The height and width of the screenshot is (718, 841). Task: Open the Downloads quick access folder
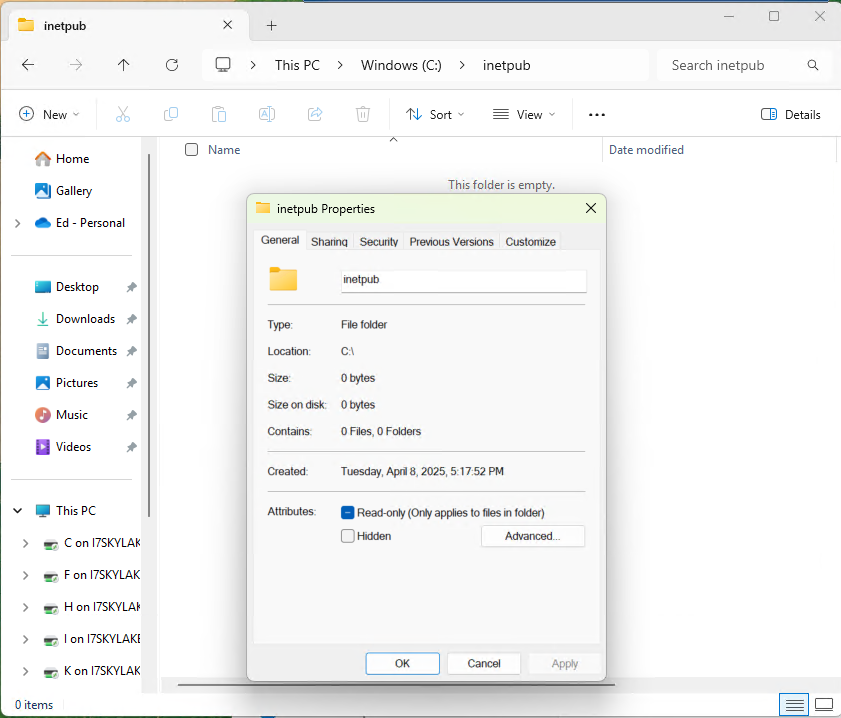tap(75, 319)
